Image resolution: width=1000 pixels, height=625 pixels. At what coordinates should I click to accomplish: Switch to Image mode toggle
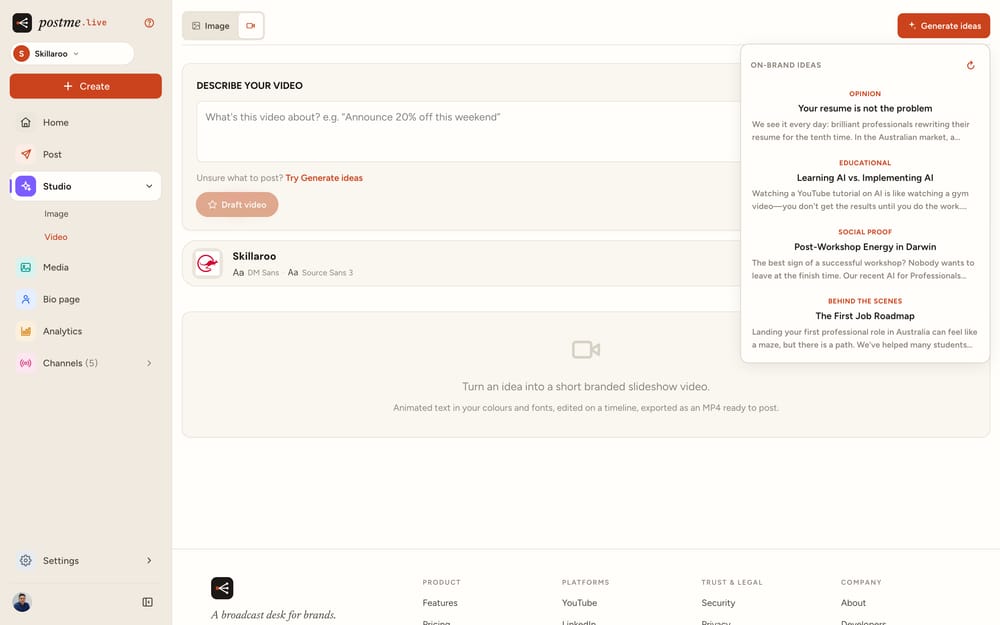[x=210, y=26]
